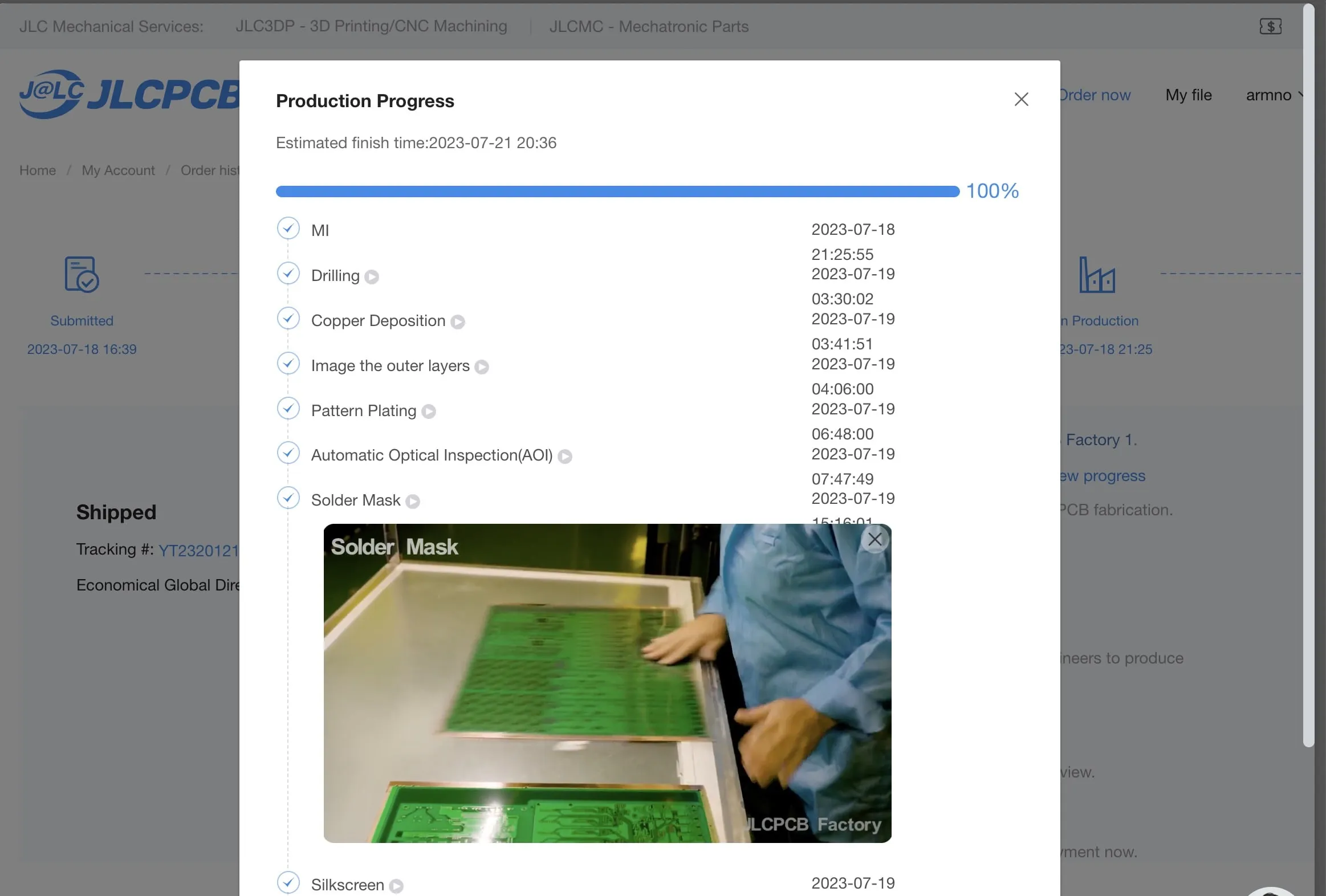
Task: Click the Drilling step checkmark circle
Action: [288, 273]
